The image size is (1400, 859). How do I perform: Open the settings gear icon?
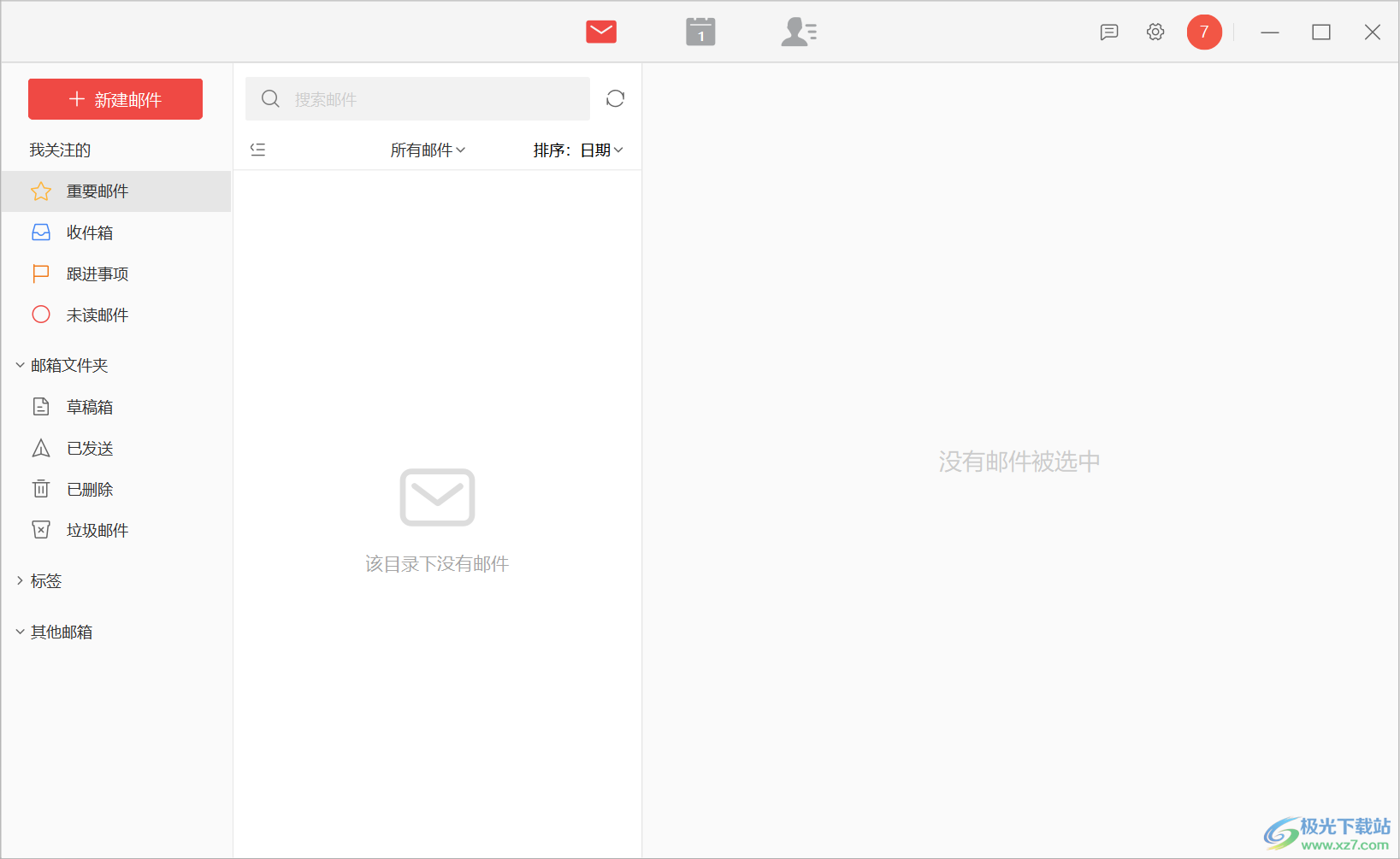click(x=1155, y=32)
